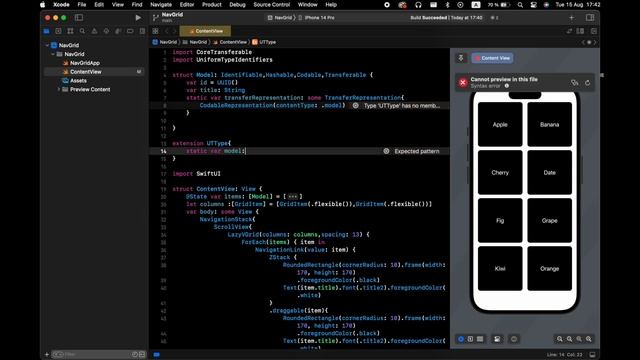Viewport: 640px width, 360px height.
Task: Open the library with plus button
Action: tap(571, 18)
